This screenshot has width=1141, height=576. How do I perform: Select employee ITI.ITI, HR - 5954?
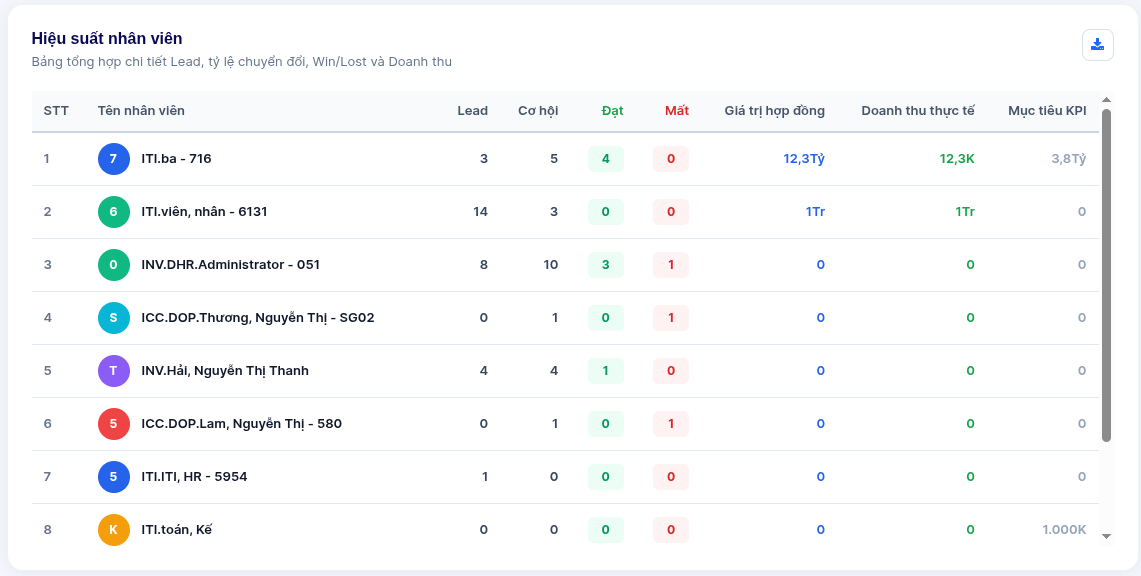click(194, 477)
